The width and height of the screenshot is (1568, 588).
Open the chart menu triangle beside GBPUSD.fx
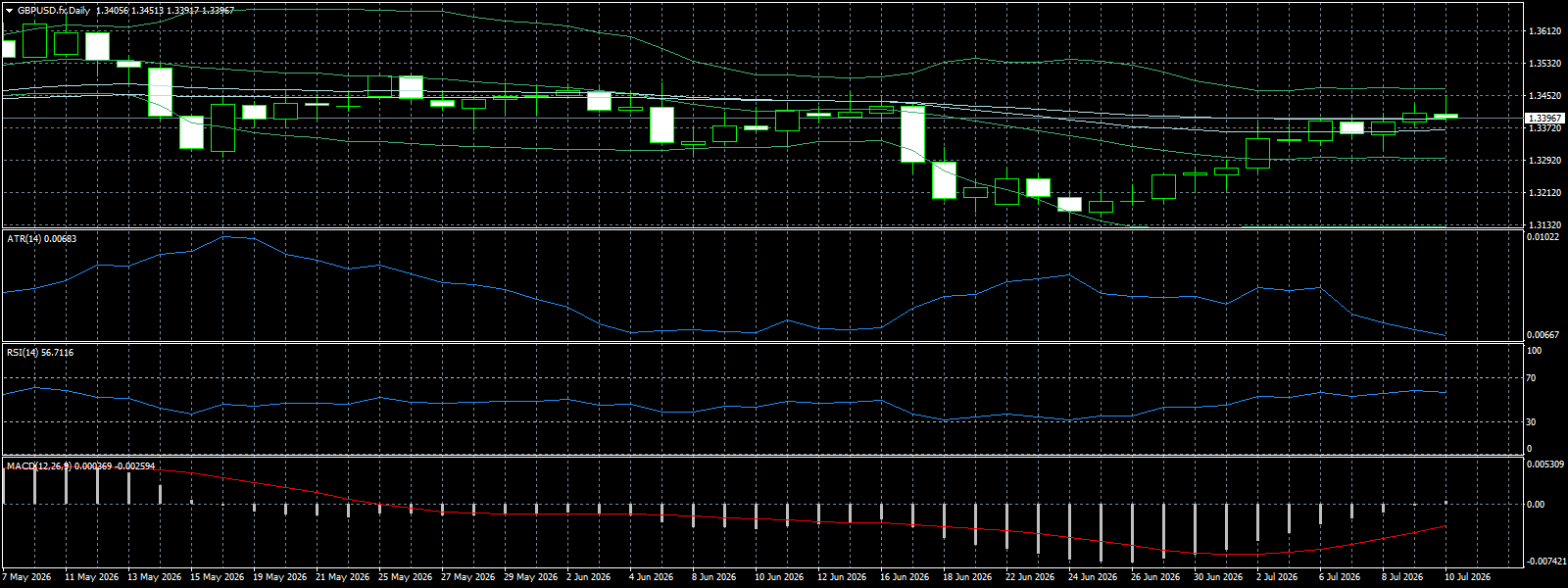pyautogui.click(x=9, y=11)
